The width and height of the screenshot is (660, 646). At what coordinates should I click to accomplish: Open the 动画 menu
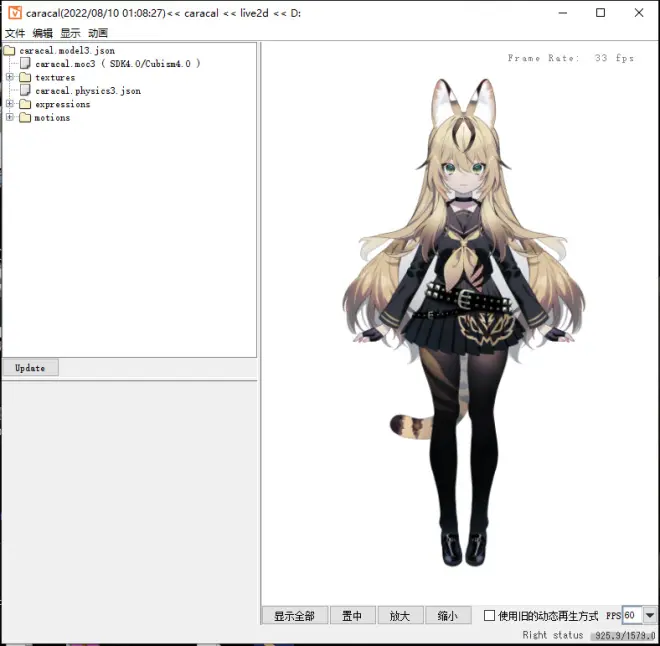[x=98, y=33]
